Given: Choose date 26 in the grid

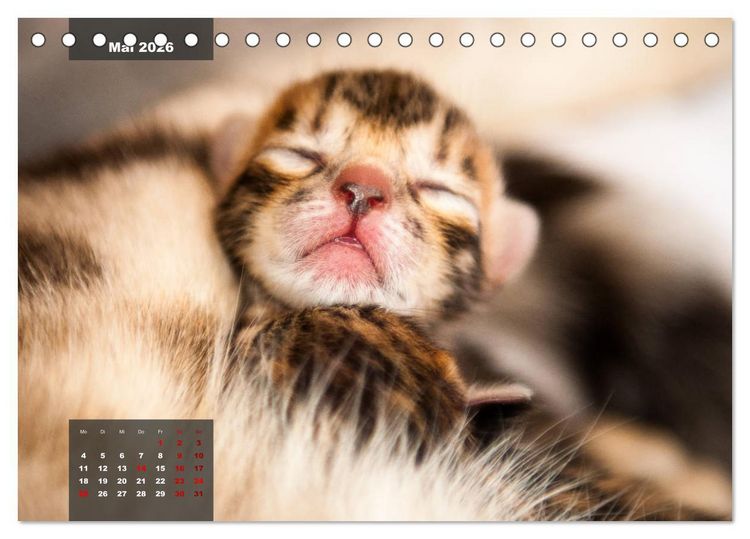Looking at the screenshot, I should click(103, 494).
